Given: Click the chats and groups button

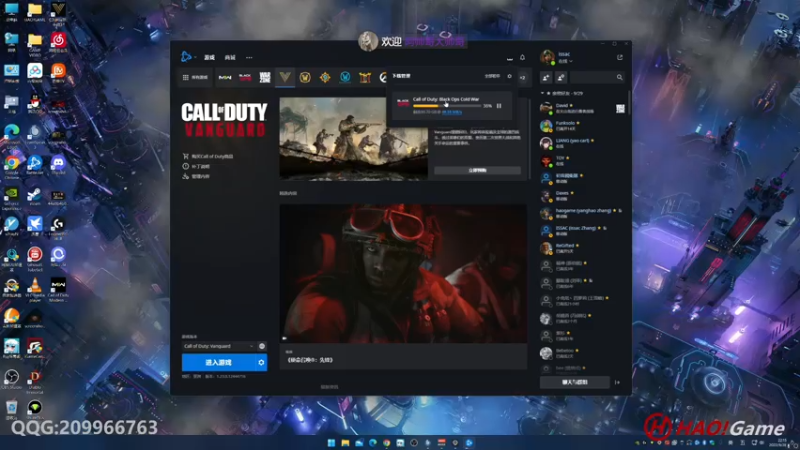Looking at the screenshot, I should click(x=574, y=382).
